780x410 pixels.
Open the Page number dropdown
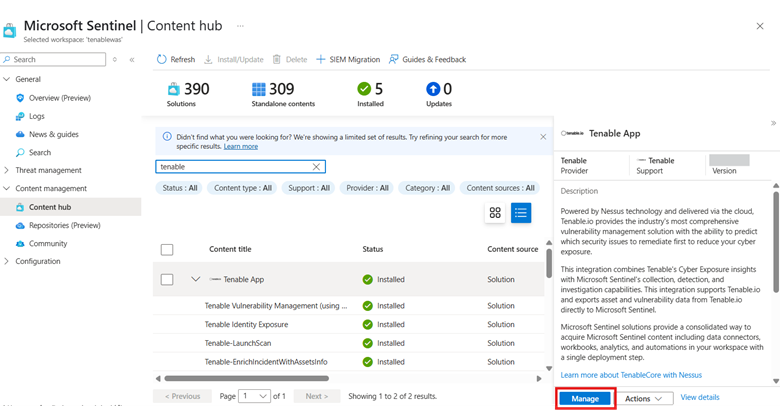coord(255,396)
